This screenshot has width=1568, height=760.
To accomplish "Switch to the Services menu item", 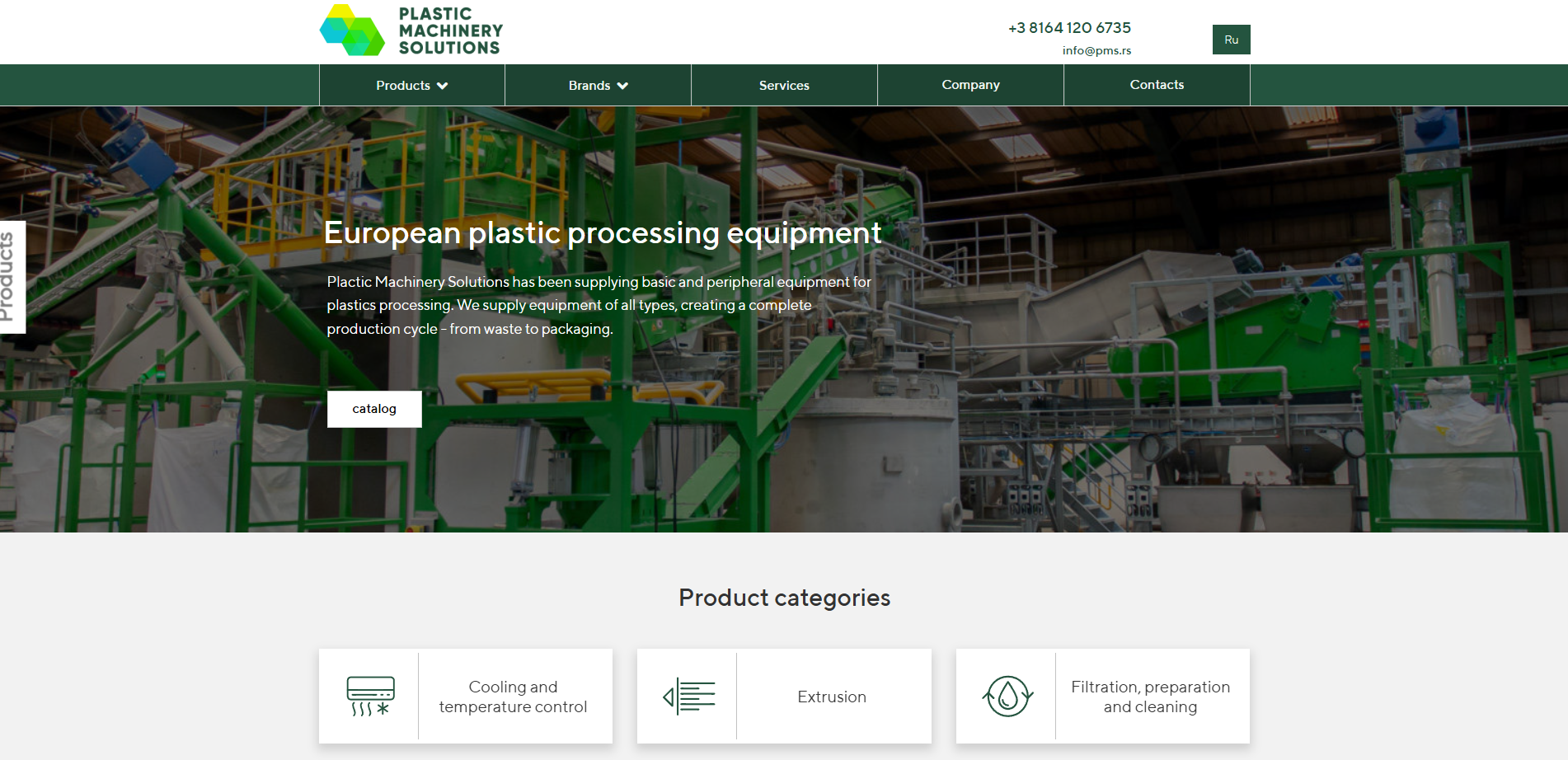I will click(x=783, y=85).
